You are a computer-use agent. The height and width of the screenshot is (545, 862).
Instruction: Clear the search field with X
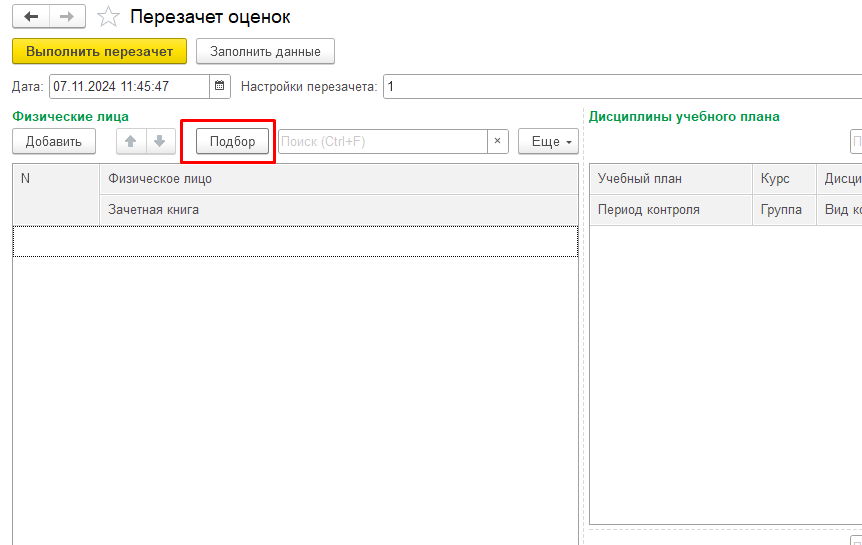point(497,142)
